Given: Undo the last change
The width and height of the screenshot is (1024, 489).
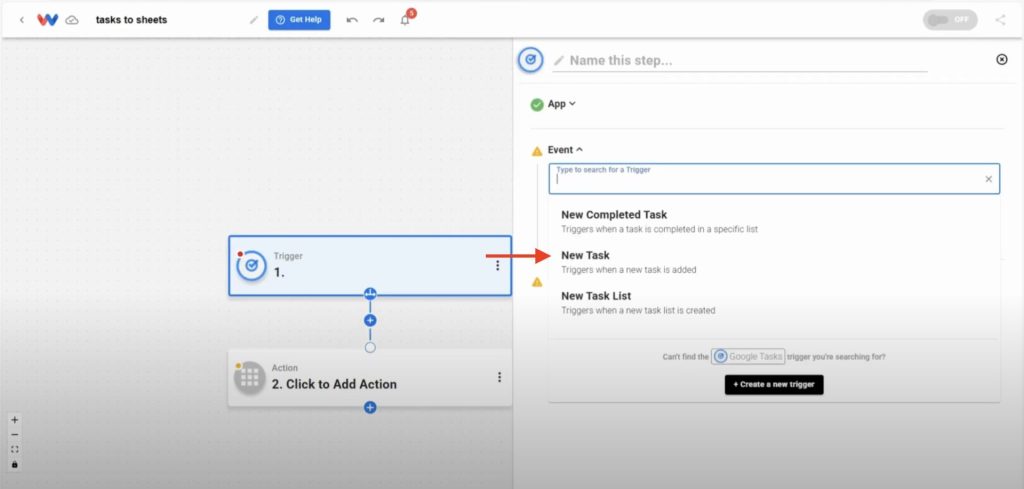Looking at the screenshot, I should pyautogui.click(x=352, y=20).
